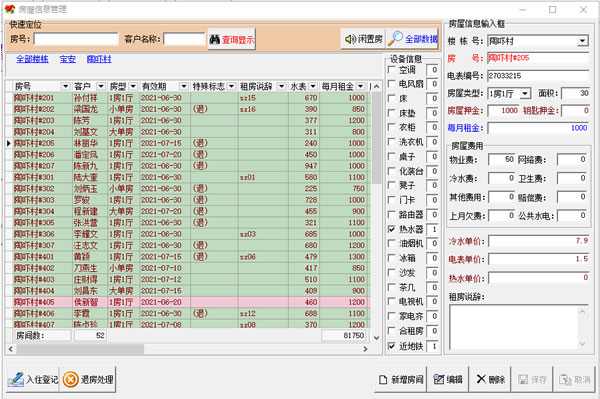Select the 陶吓村 building link

99,59
